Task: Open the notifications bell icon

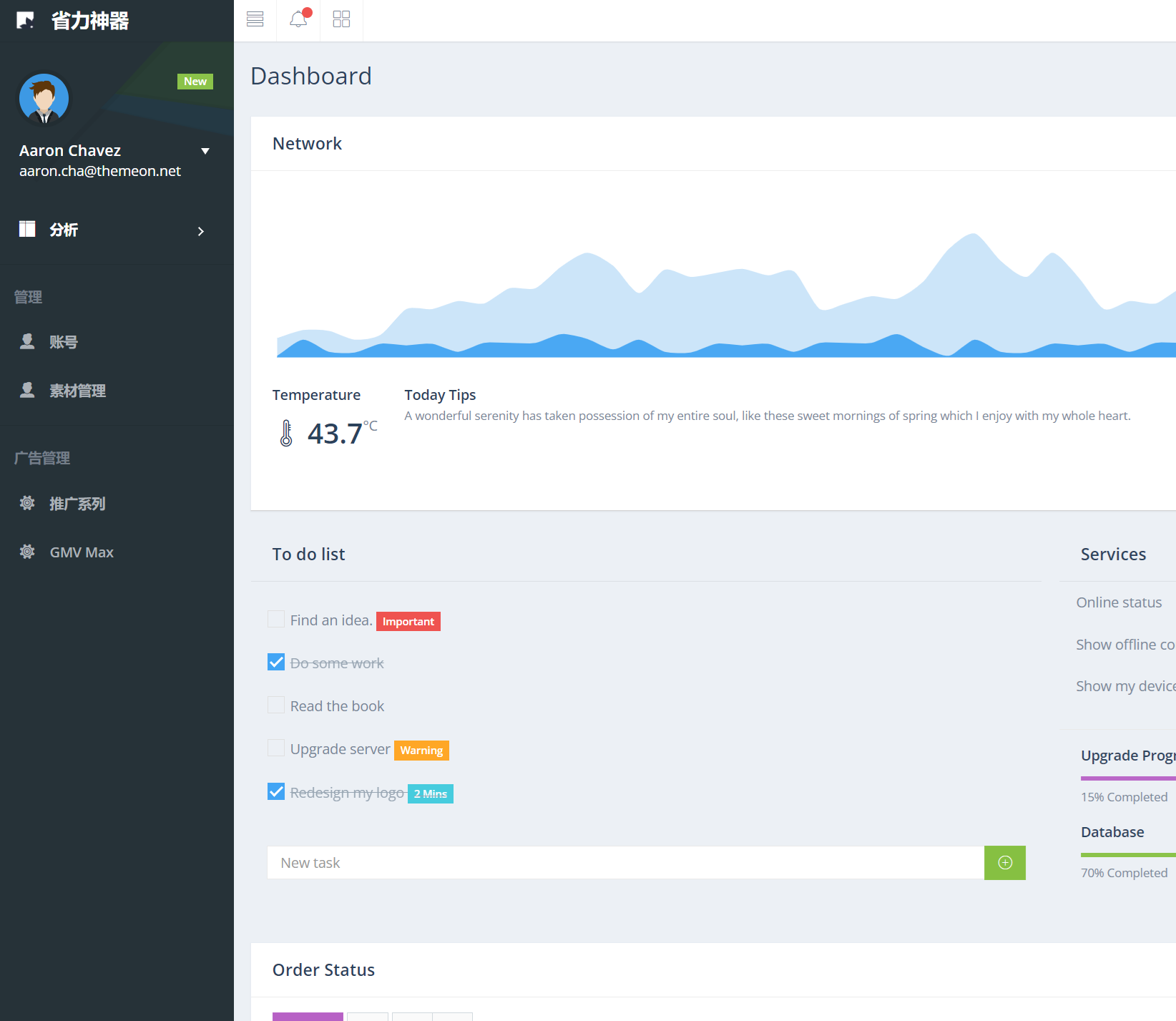Action: coord(298,19)
